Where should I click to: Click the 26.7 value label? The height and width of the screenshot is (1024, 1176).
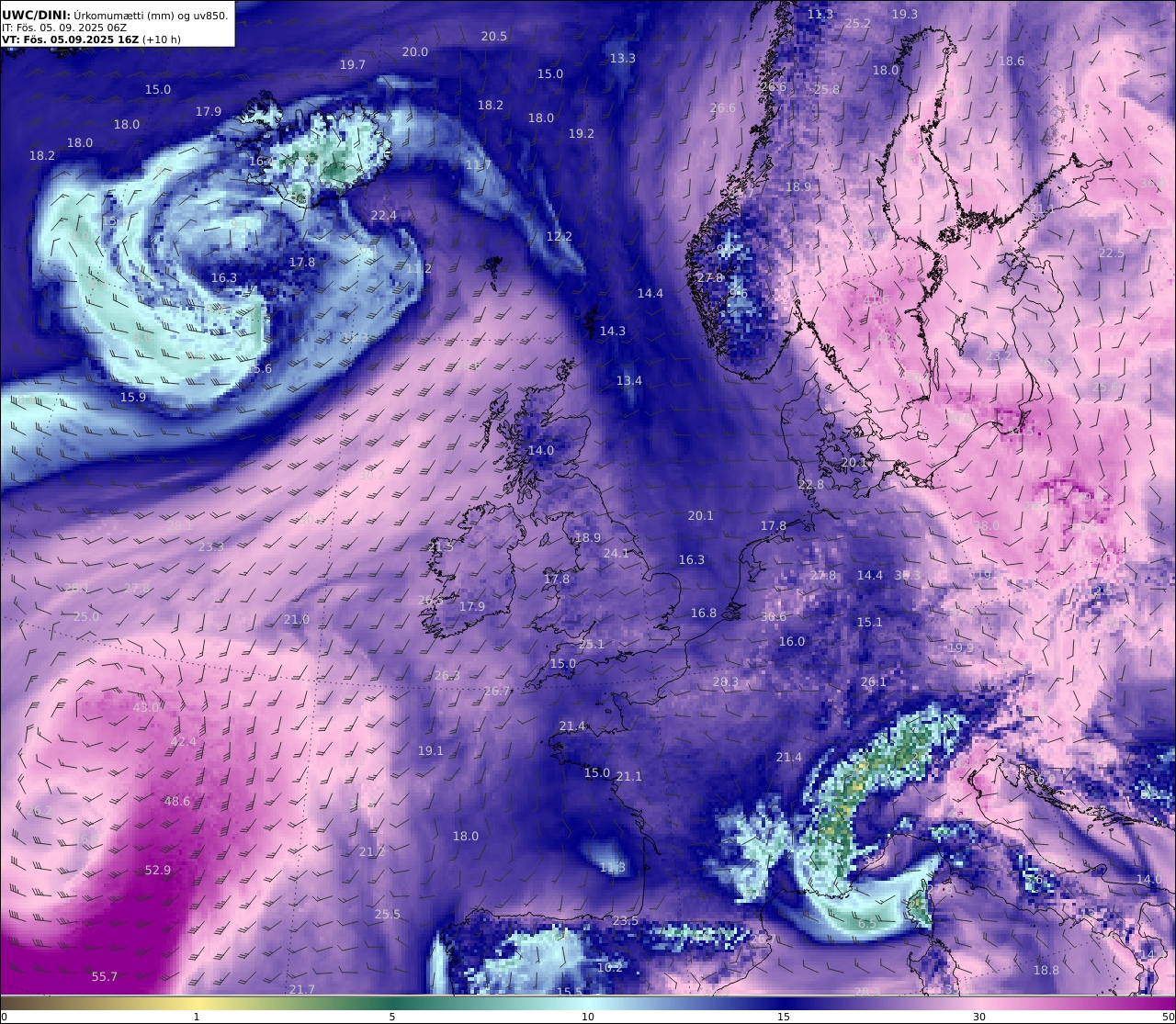[497, 691]
